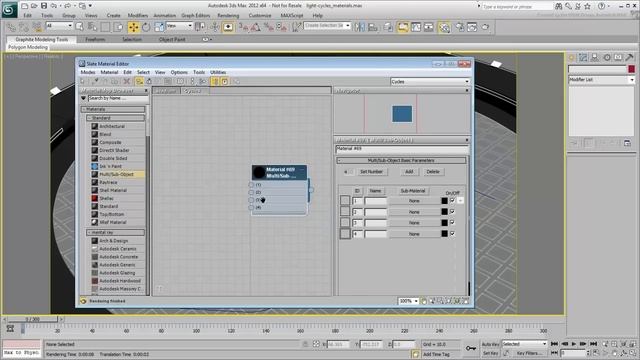640x360 pixels.
Task: Click the Select by Name icon
Action: (x=92, y=27)
